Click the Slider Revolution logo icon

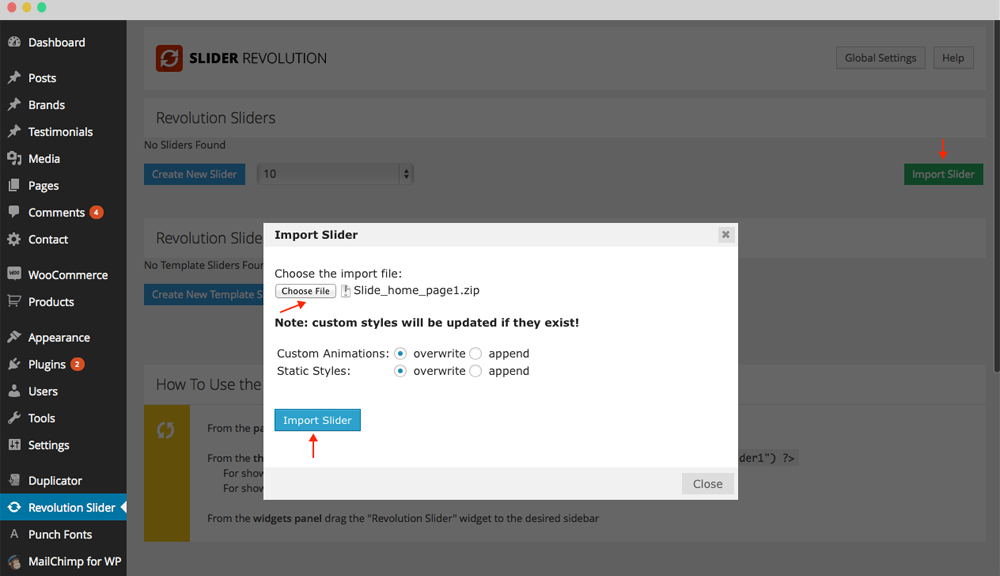[169, 58]
